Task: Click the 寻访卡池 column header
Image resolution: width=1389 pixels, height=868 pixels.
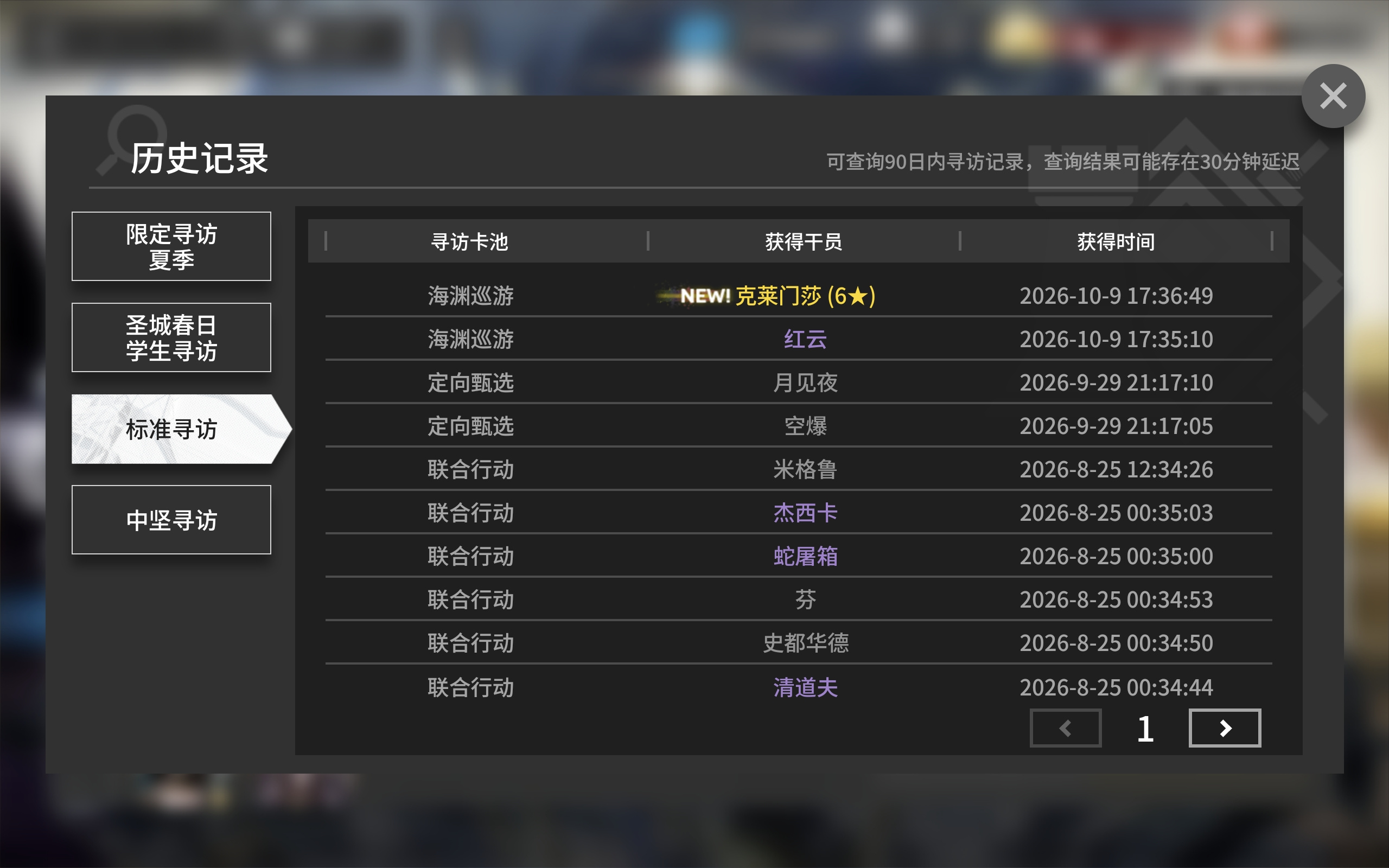Action: pyautogui.click(x=469, y=242)
